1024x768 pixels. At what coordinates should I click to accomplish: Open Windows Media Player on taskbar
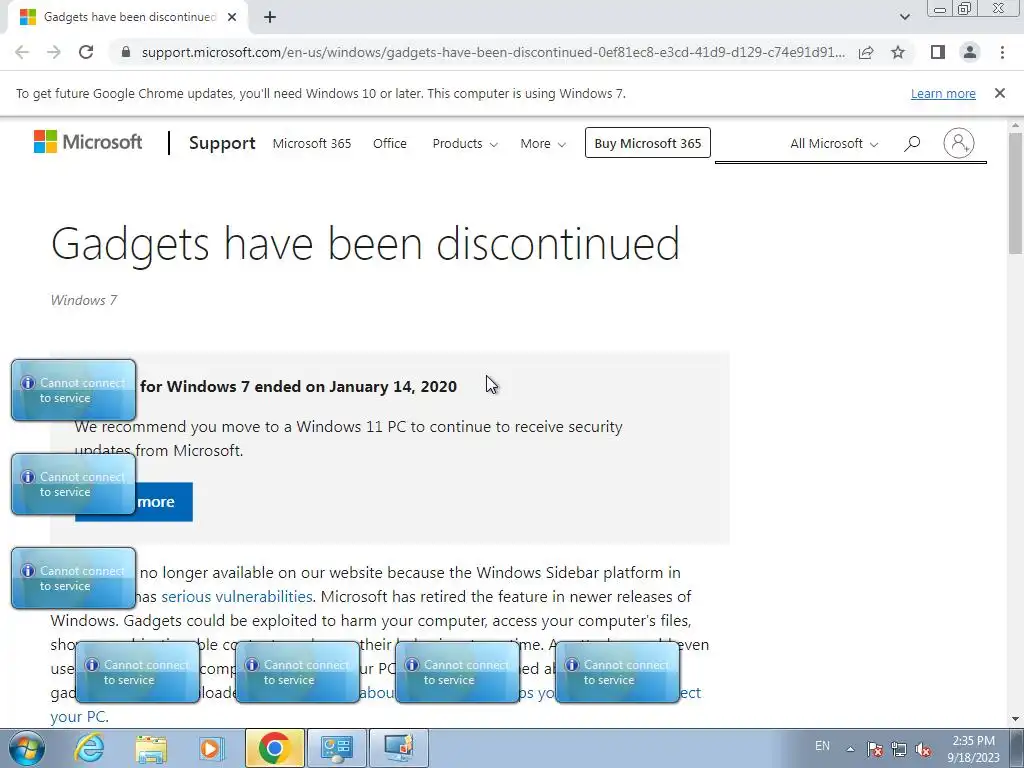pos(212,748)
